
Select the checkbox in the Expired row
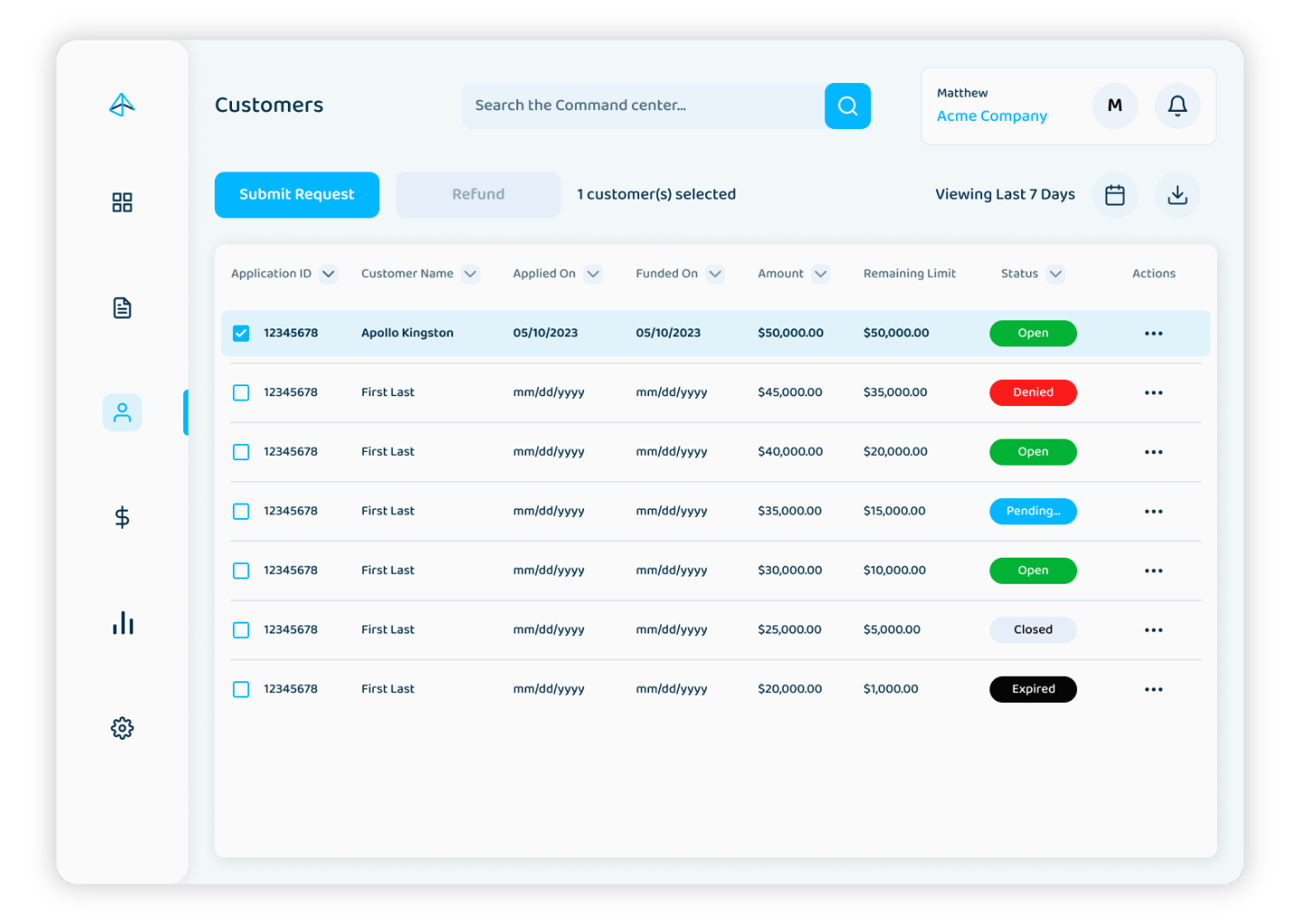coord(241,689)
